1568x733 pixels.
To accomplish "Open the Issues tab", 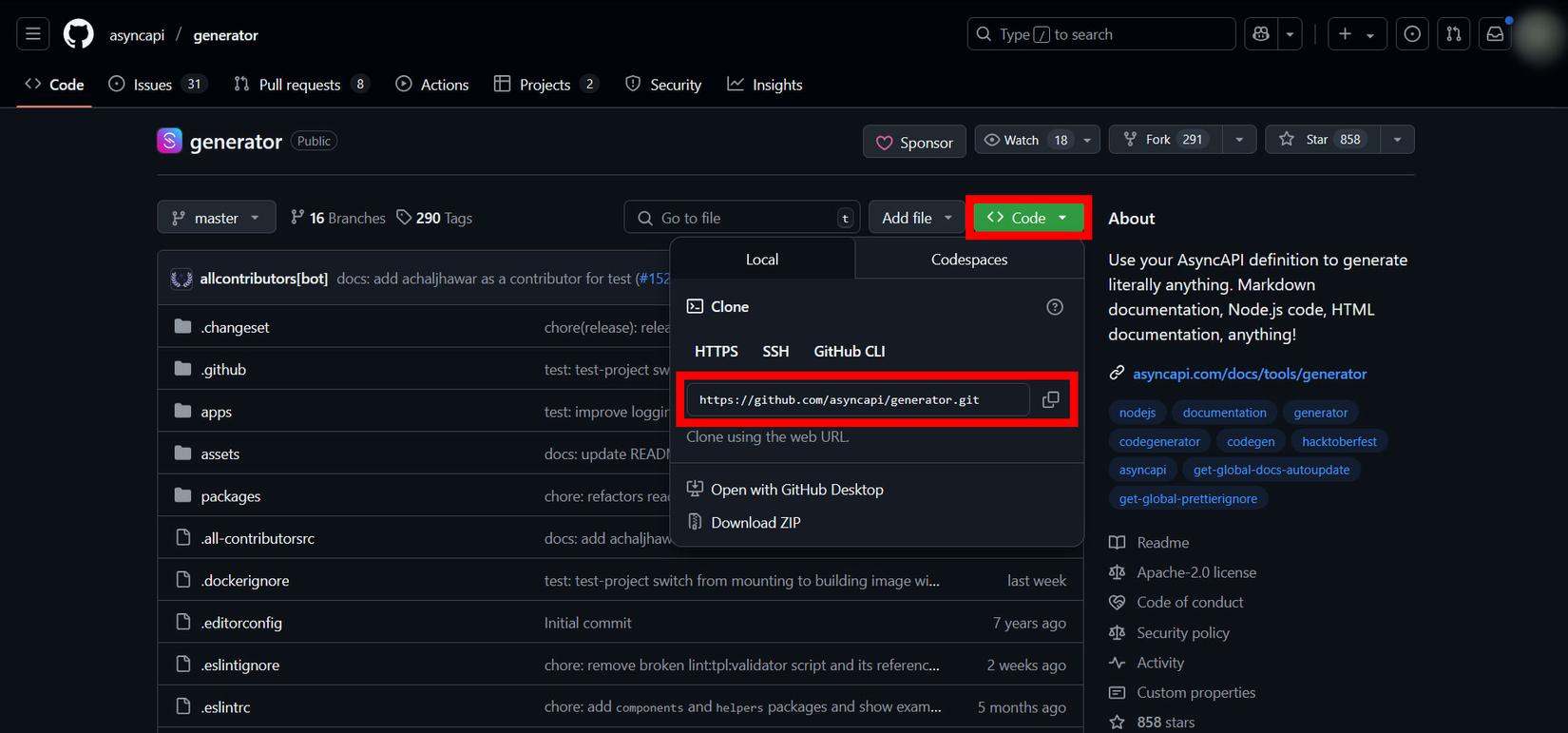I will point(157,85).
